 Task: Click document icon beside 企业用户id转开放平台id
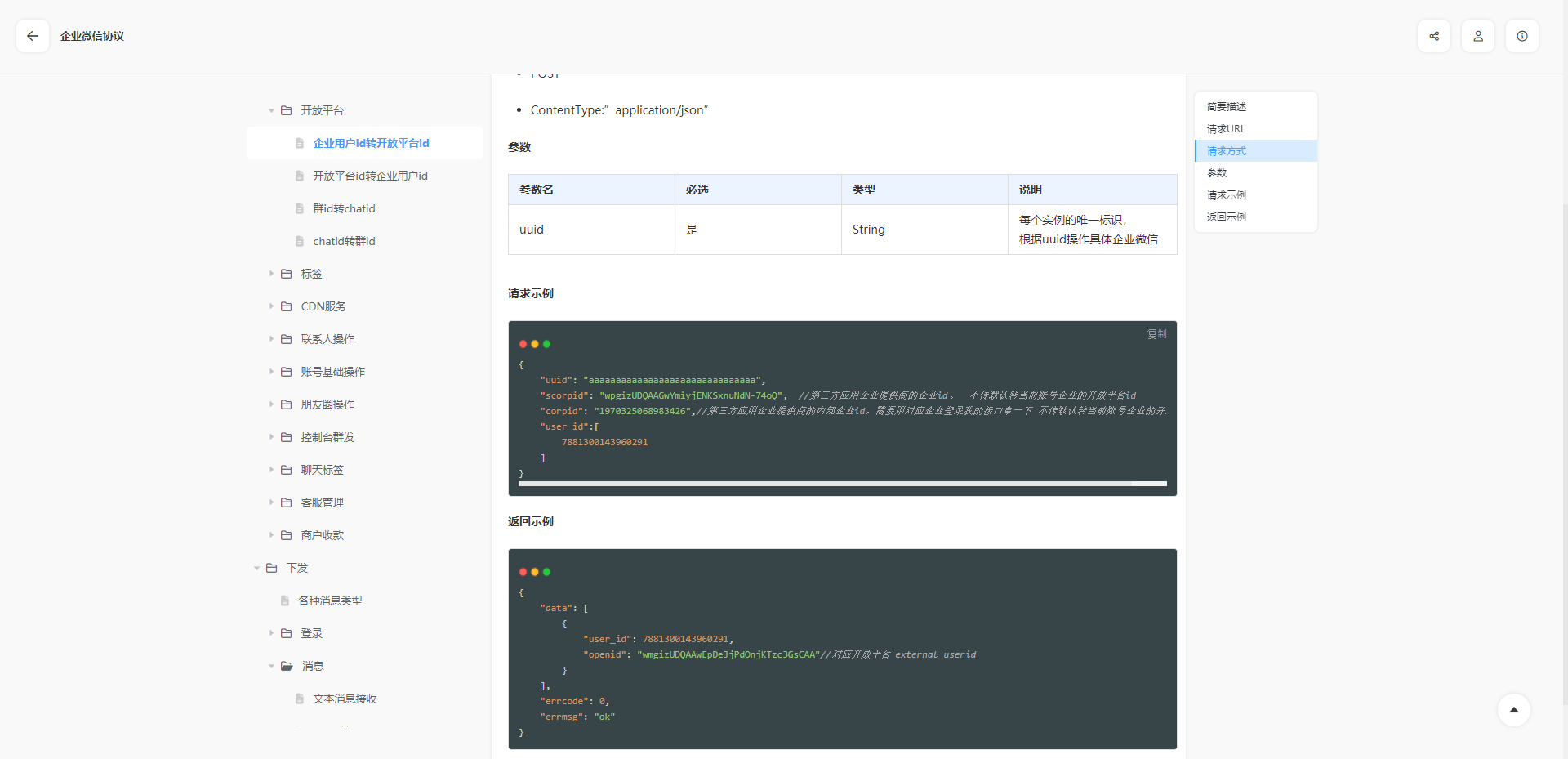pos(300,143)
